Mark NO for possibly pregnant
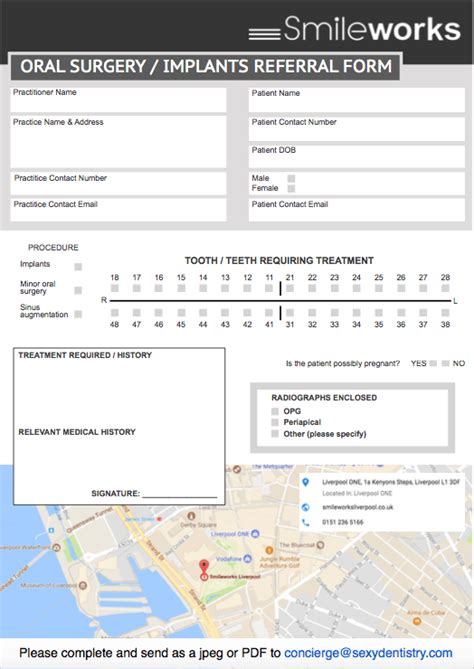Screen dimensions: 474x669 tap(445, 364)
